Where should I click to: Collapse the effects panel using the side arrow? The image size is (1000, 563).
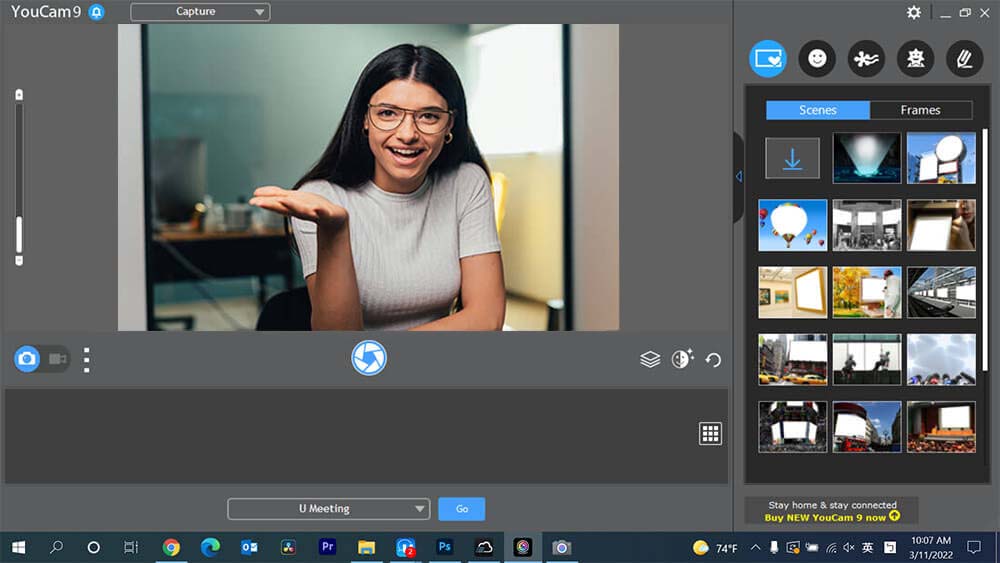click(x=739, y=177)
